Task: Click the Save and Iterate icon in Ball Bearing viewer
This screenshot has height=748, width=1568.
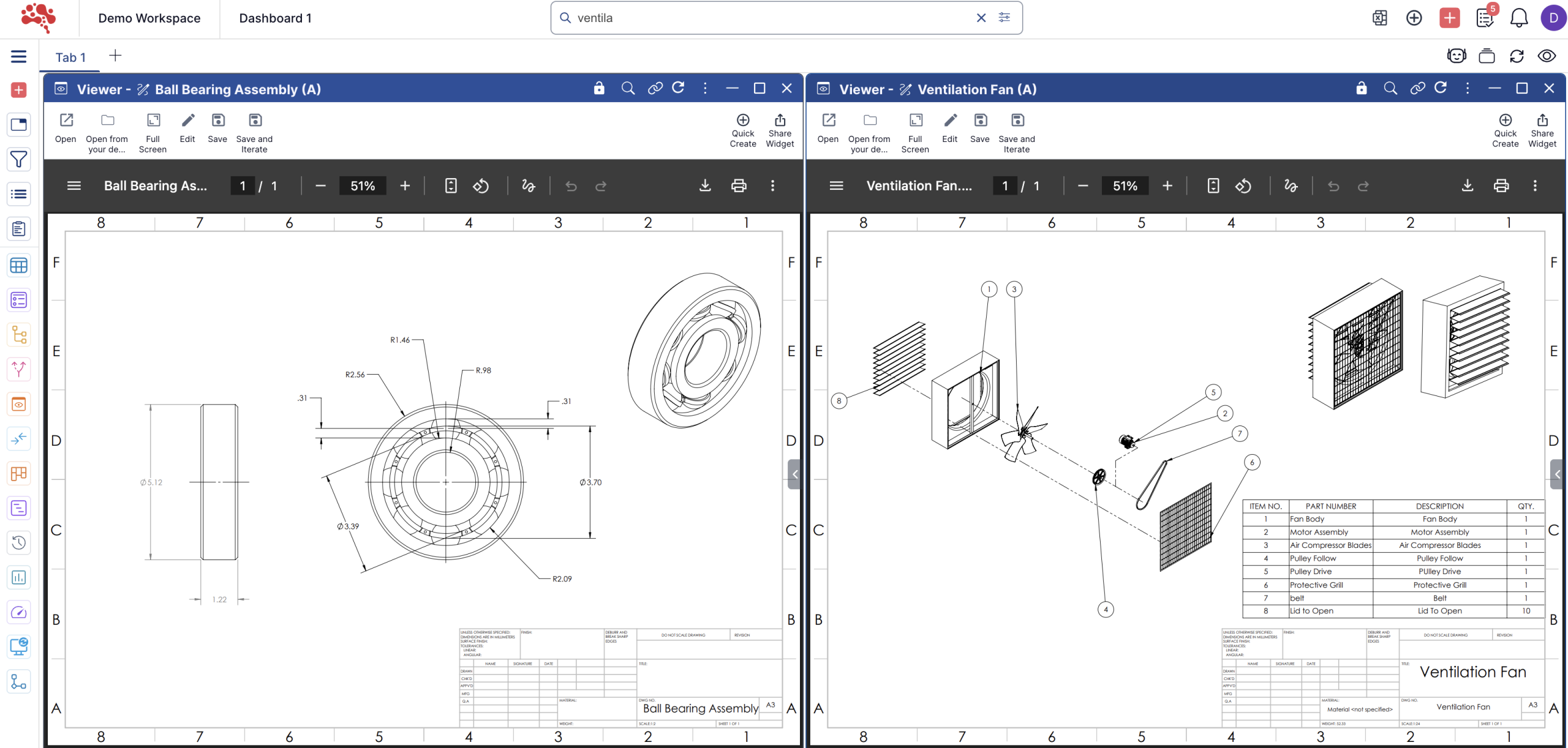Action: point(255,121)
